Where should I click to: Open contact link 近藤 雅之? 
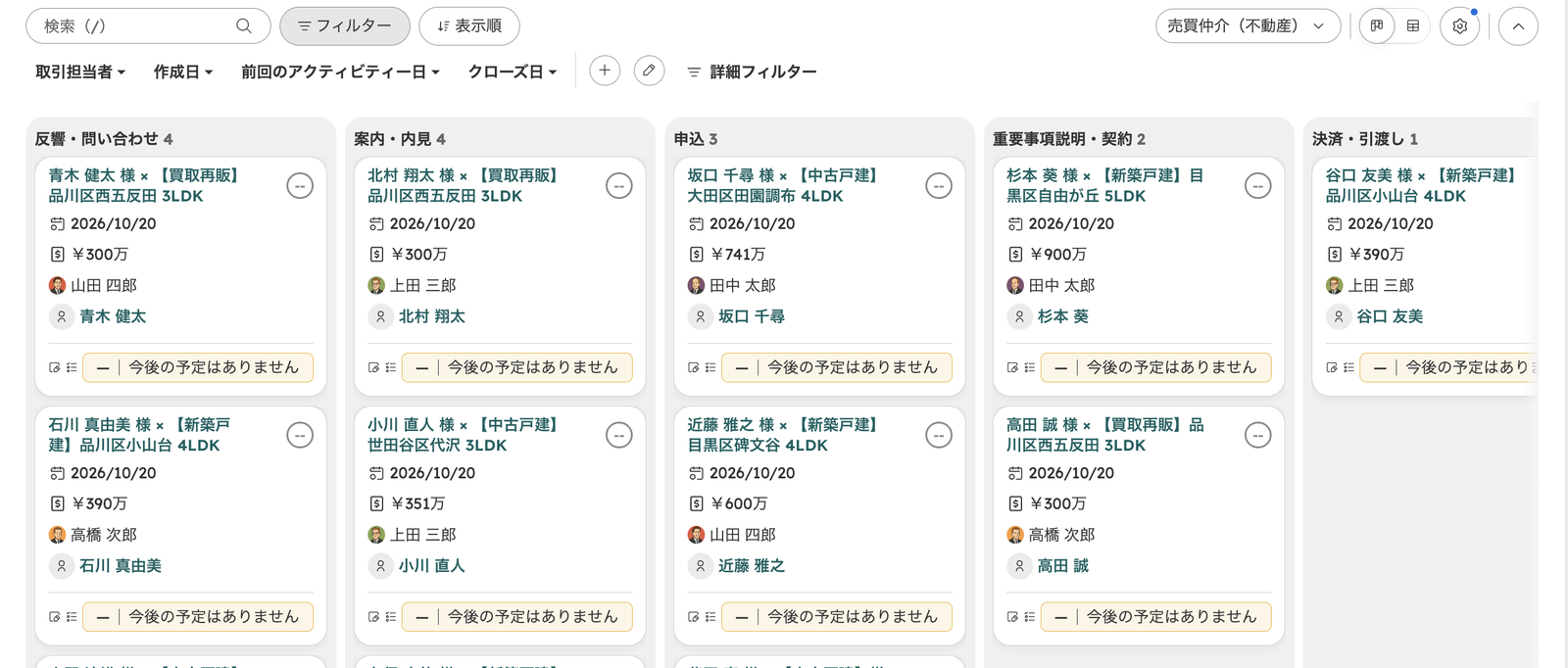[752, 566]
